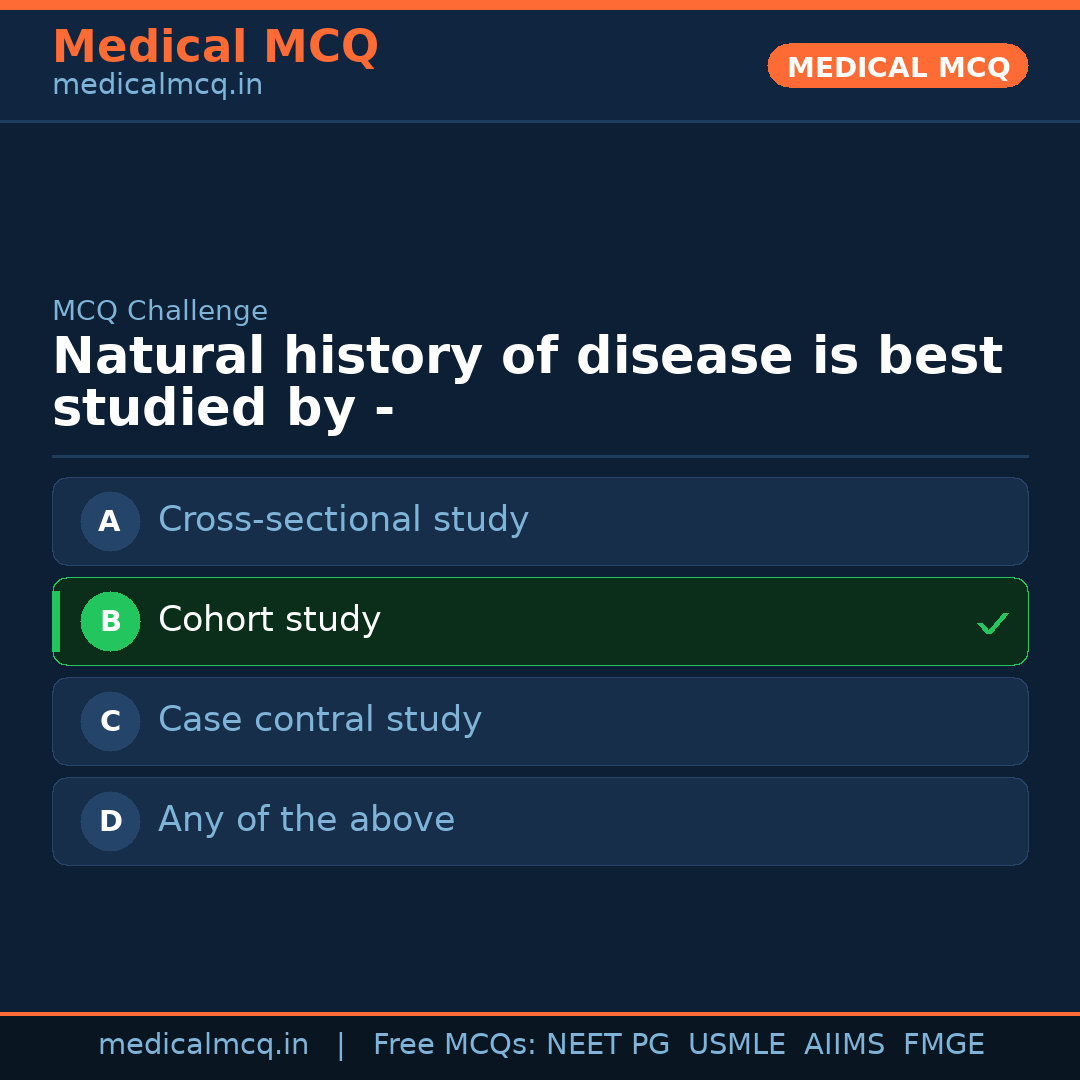Image resolution: width=1080 pixels, height=1080 pixels.
Task: Open the medicalmcq.in footer link
Action: [x=203, y=1043]
